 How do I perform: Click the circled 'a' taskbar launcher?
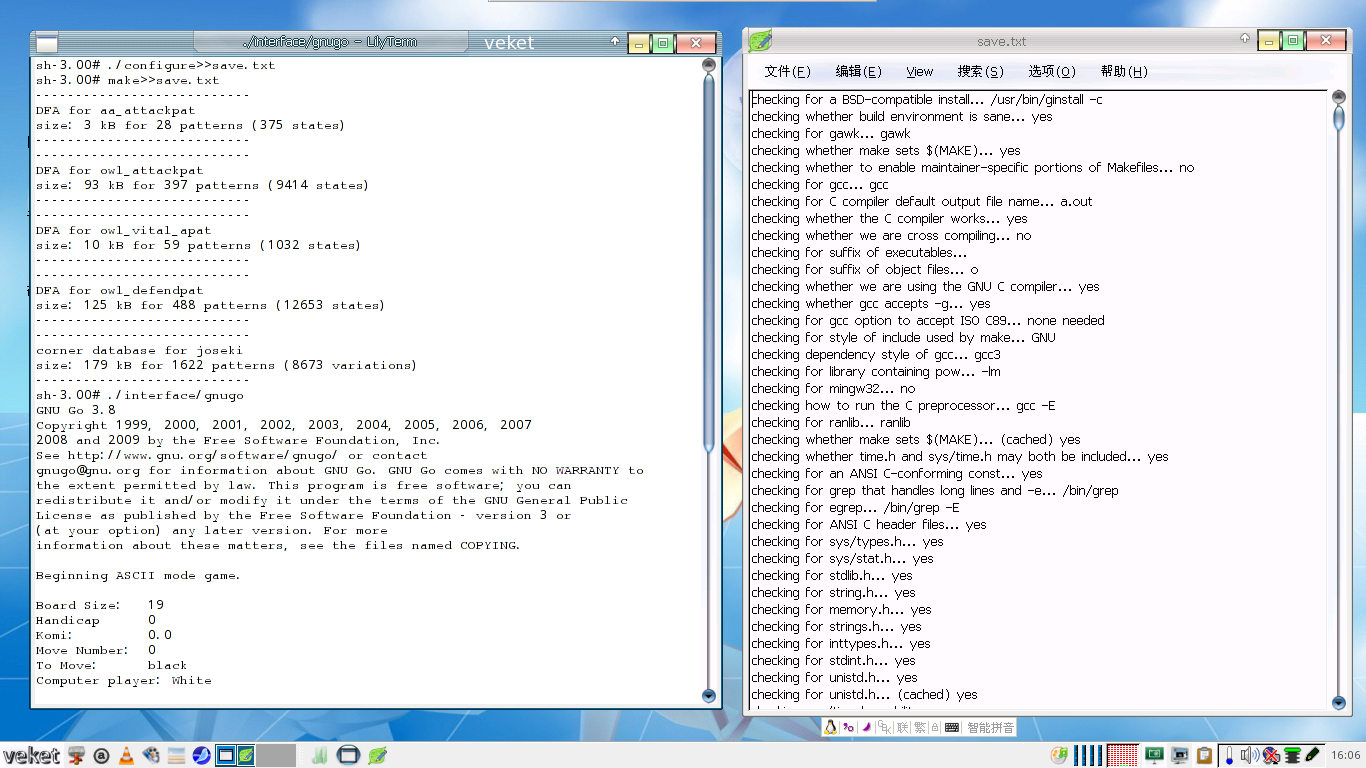pos(101,756)
